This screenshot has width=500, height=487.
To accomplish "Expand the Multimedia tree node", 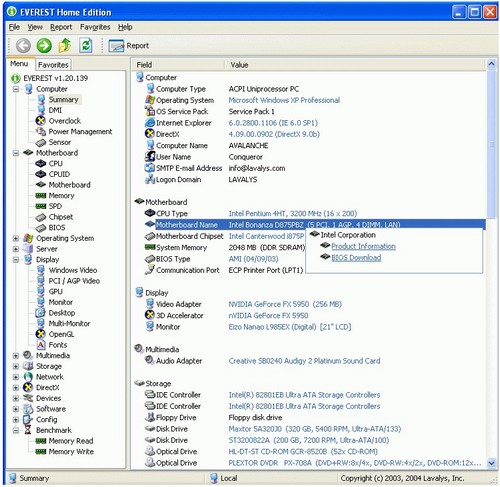I will pyautogui.click(x=16, y=356).
